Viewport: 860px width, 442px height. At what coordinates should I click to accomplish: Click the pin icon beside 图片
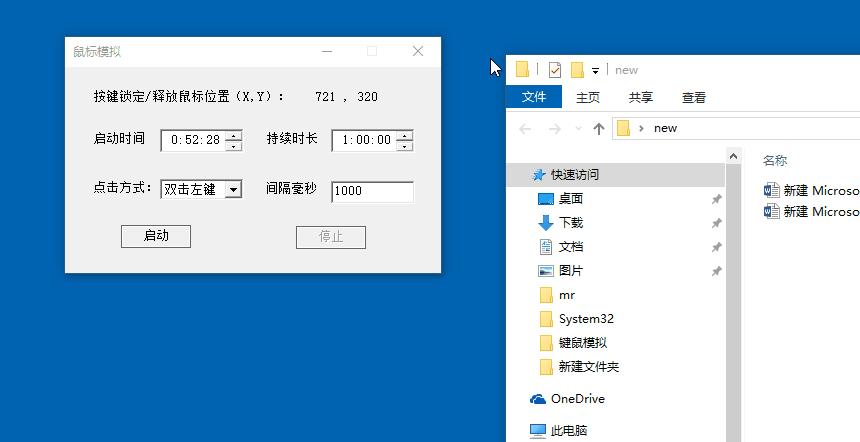click(716, 271)
